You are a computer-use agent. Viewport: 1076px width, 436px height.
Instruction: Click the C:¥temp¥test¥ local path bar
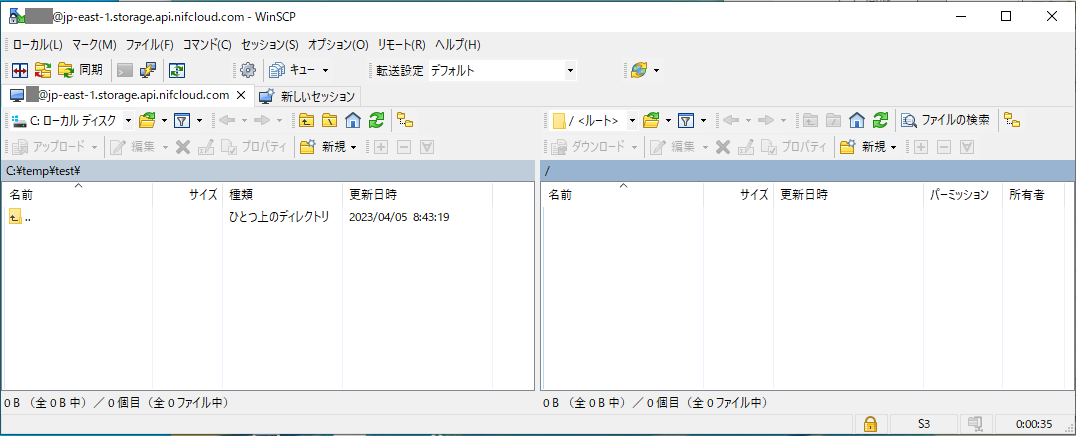[x=268, y=170]
